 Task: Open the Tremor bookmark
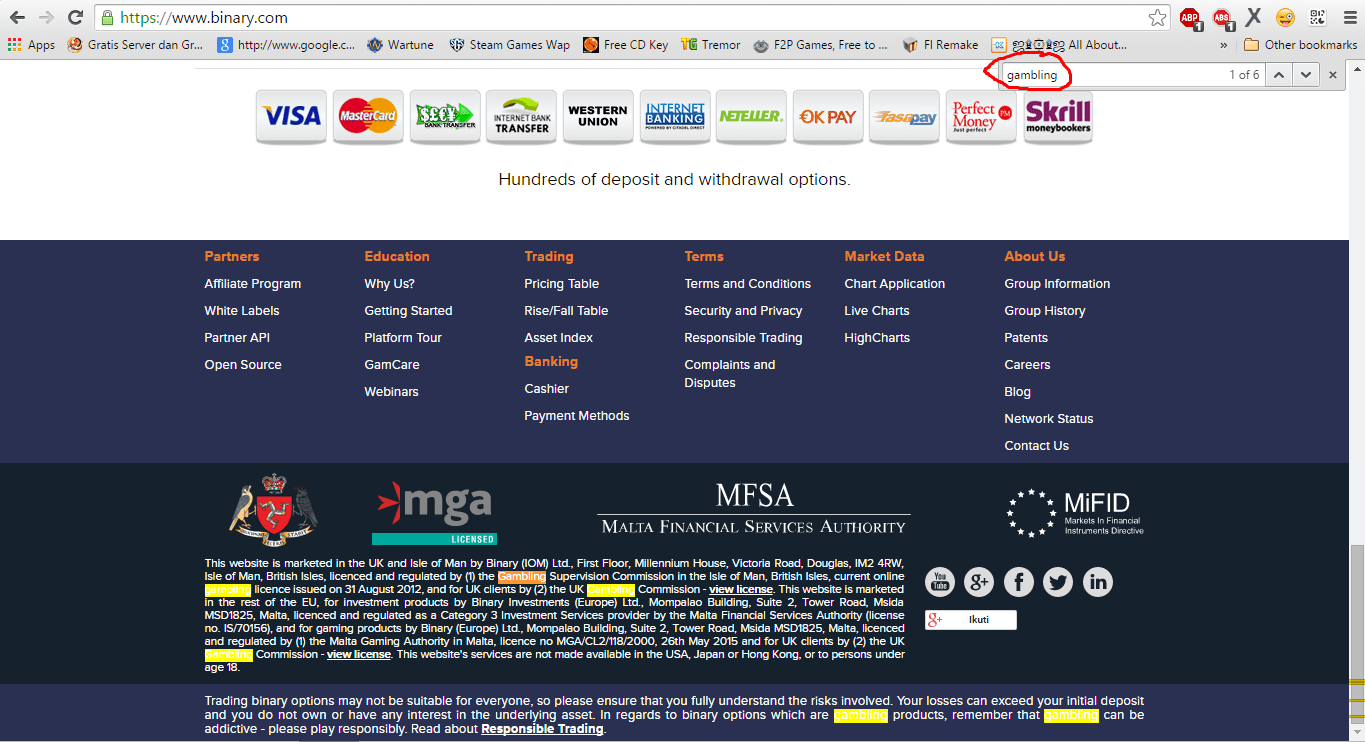[710, 45]
